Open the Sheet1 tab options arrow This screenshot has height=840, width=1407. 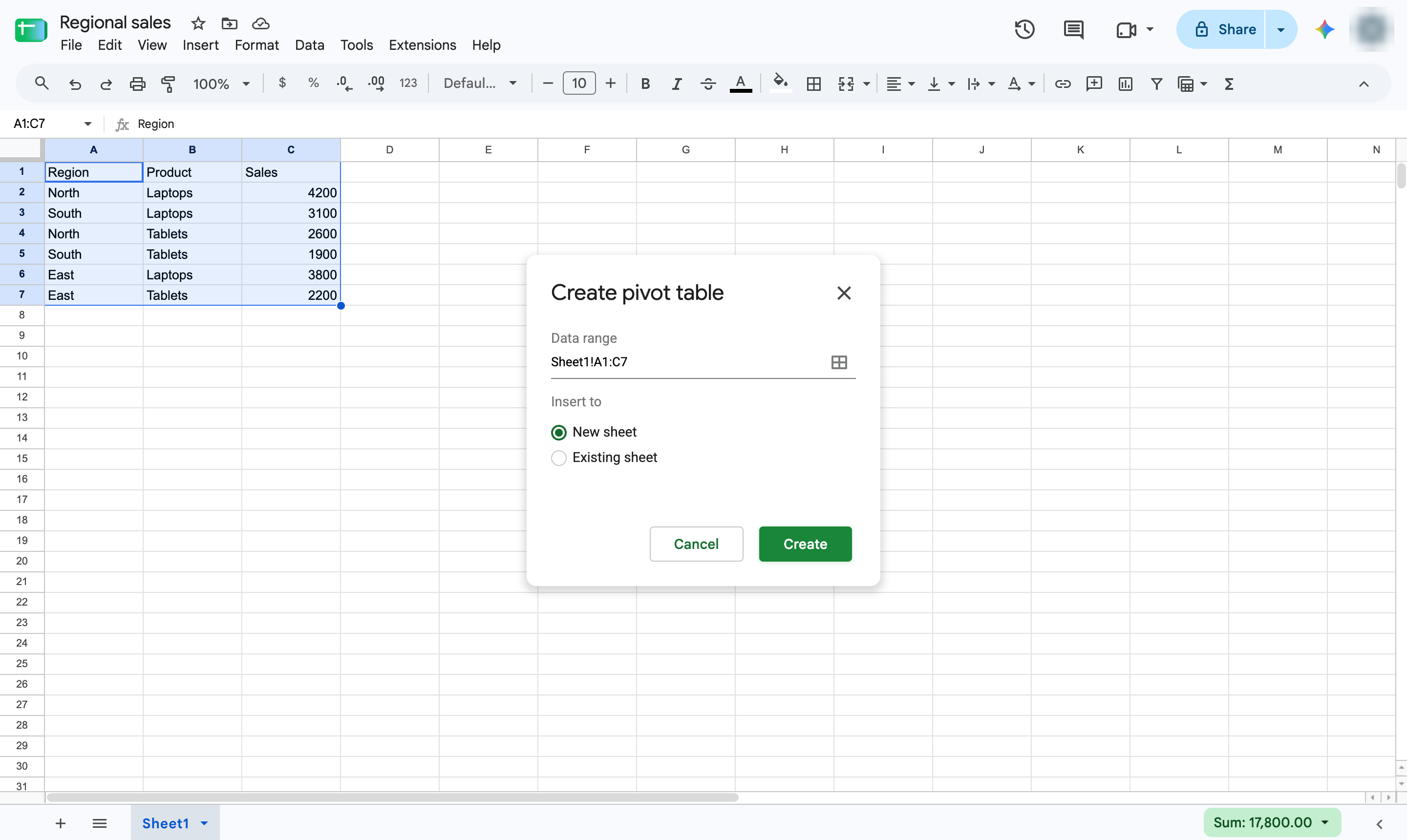click(x=204, y=823)
